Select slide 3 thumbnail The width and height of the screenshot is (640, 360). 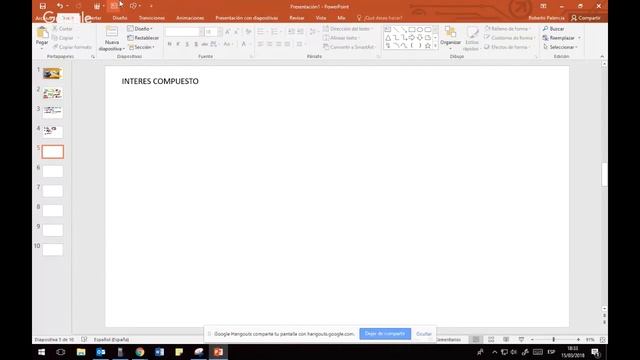tap(53, 112)
